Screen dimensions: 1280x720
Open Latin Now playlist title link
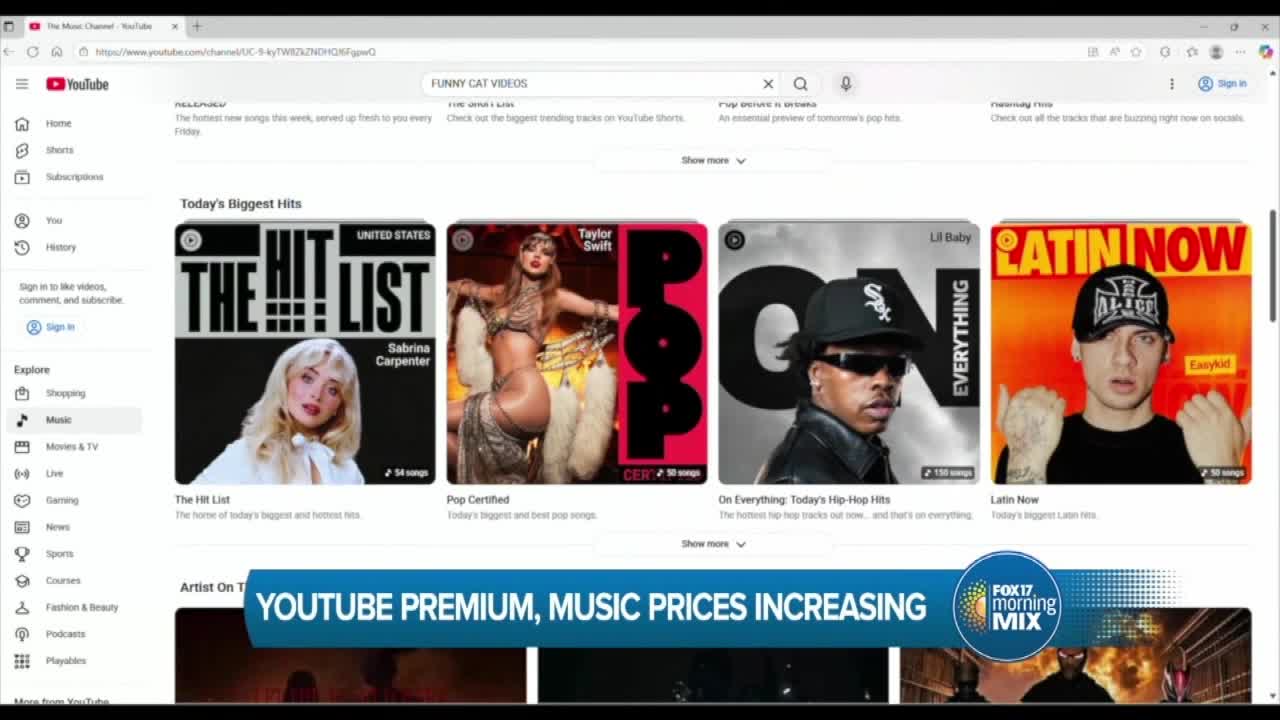tap(1014, 500)
